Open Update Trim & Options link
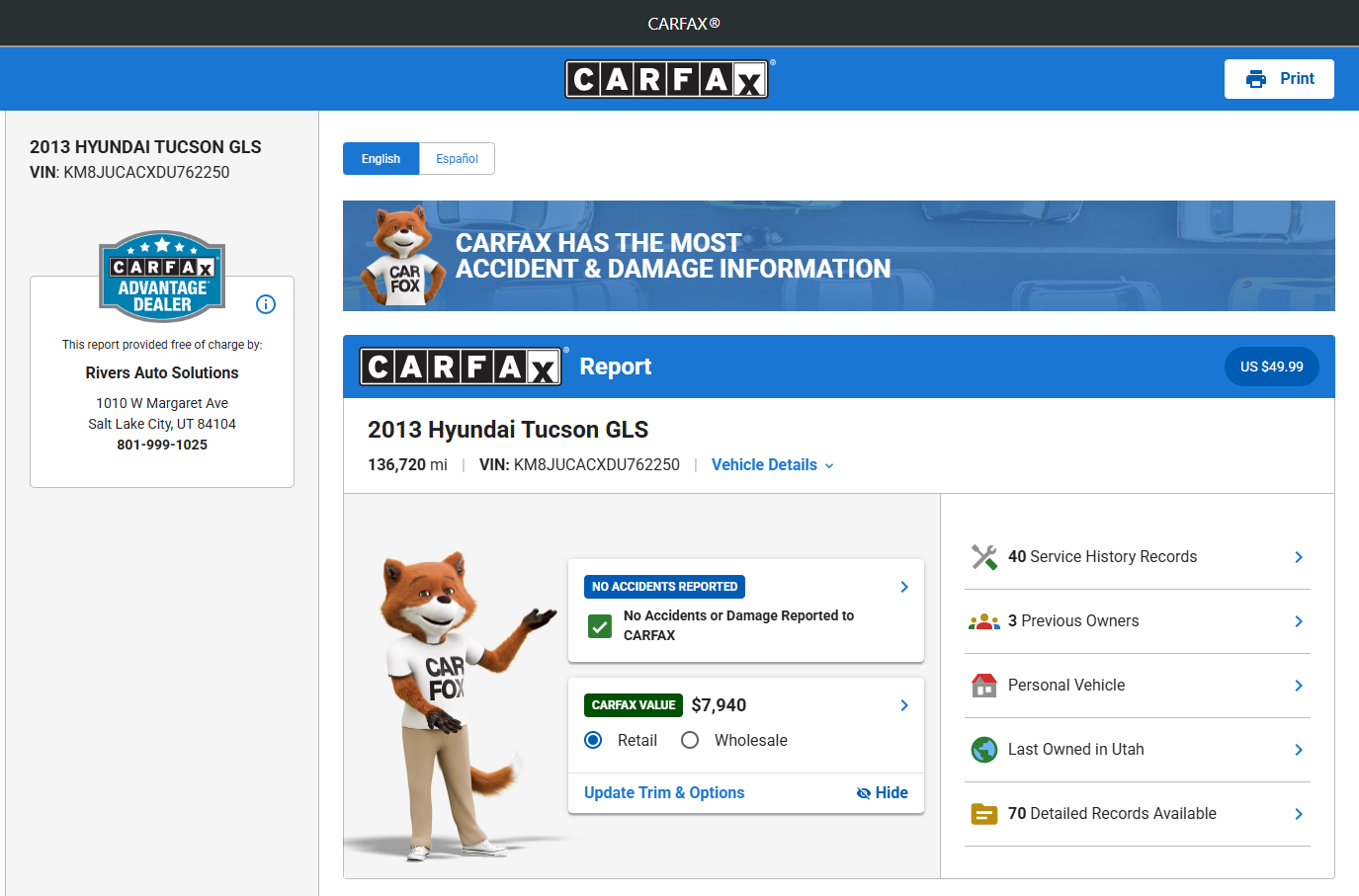 pyautogui.click(x=664, y=793)
